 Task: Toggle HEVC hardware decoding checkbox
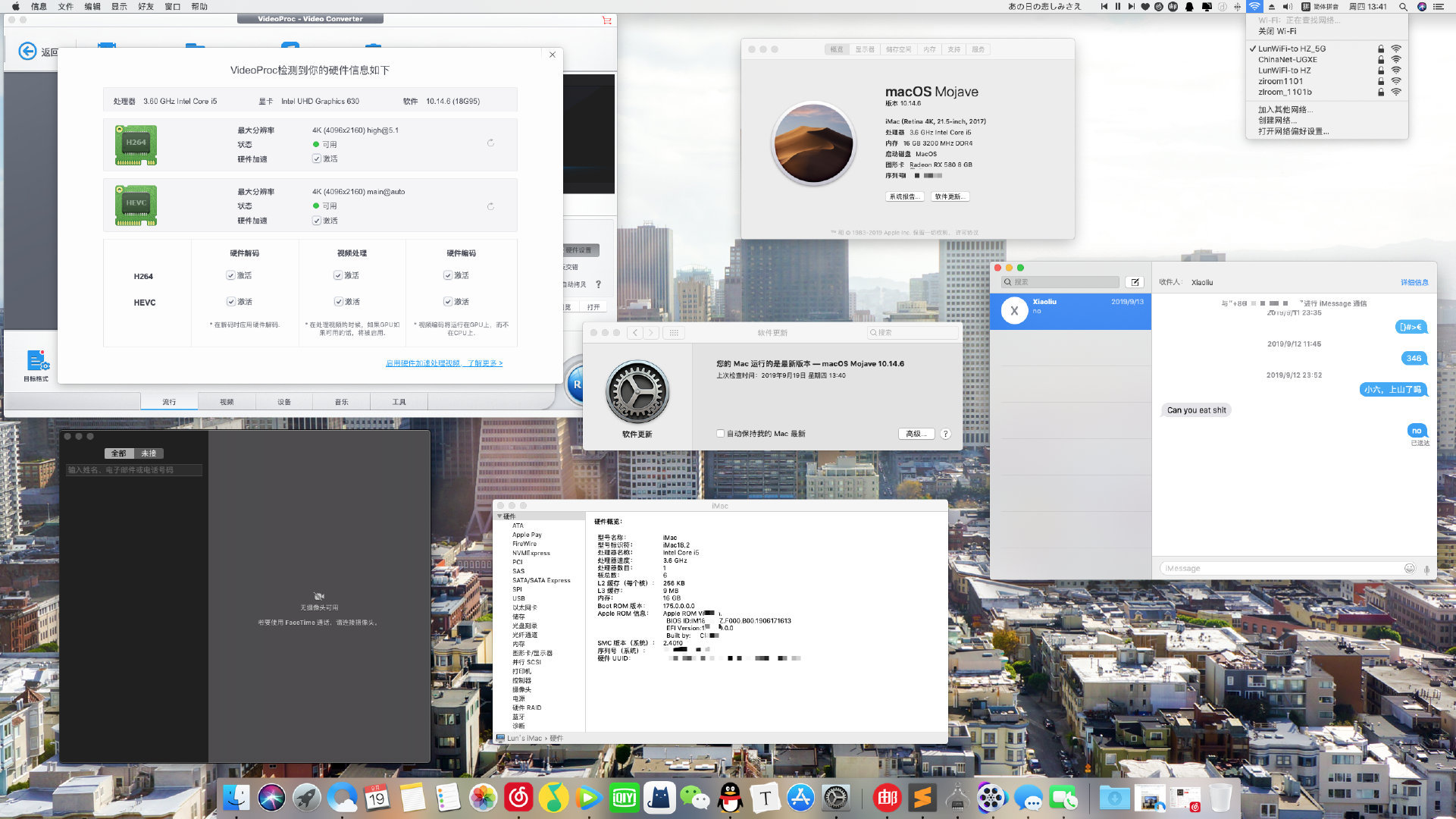pyautogui.click(x=230, y=302)
